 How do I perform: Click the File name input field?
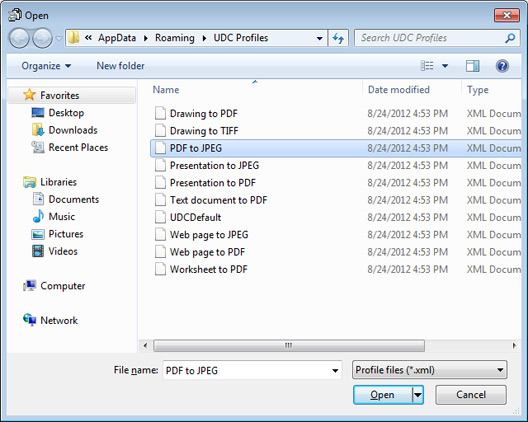(248, 370)
